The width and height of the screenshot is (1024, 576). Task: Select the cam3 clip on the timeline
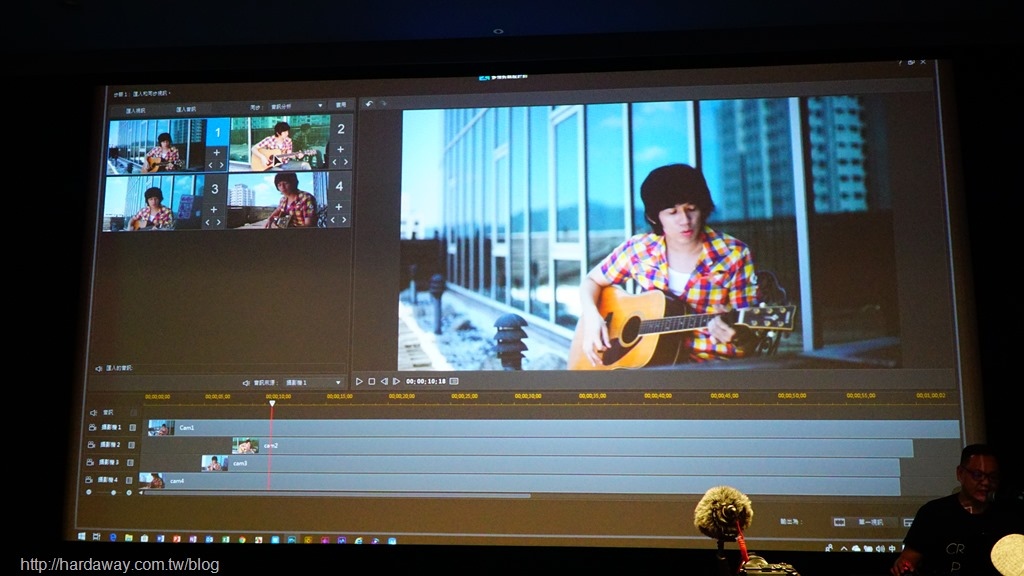(x=551, y=464)
